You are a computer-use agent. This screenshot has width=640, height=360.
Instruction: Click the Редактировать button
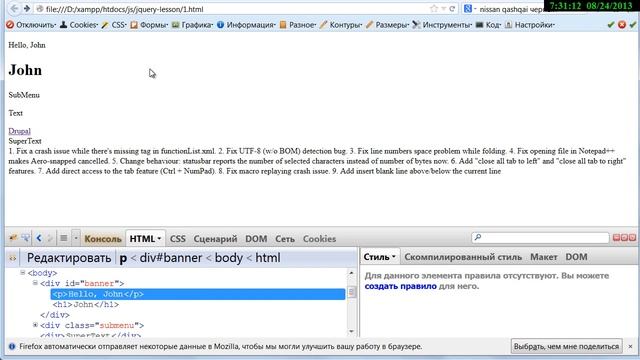69,258
